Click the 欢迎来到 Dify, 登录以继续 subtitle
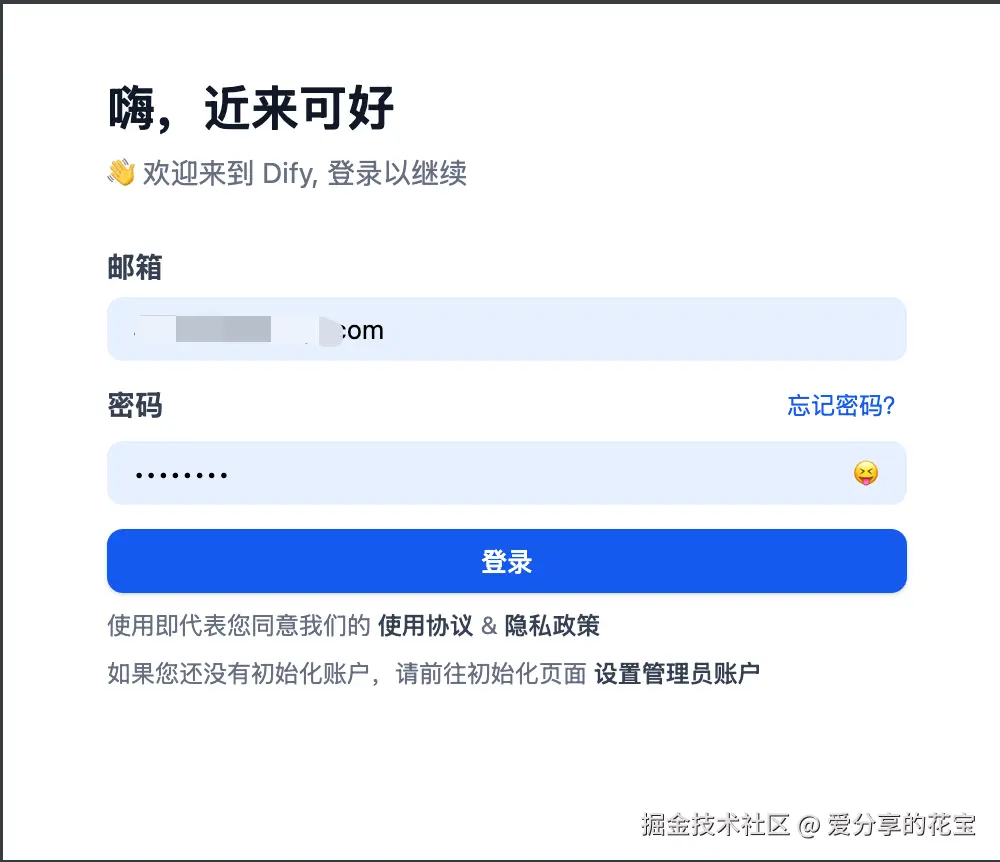Image resolution: width=1000 pixels, height=862 pixels. tap(304, 174)
